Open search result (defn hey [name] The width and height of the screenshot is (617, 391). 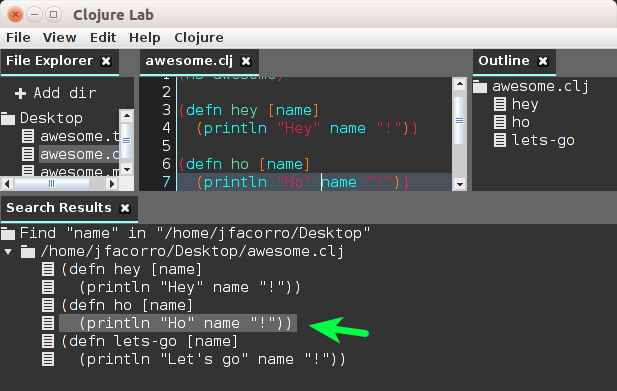(x=131, y=269)
